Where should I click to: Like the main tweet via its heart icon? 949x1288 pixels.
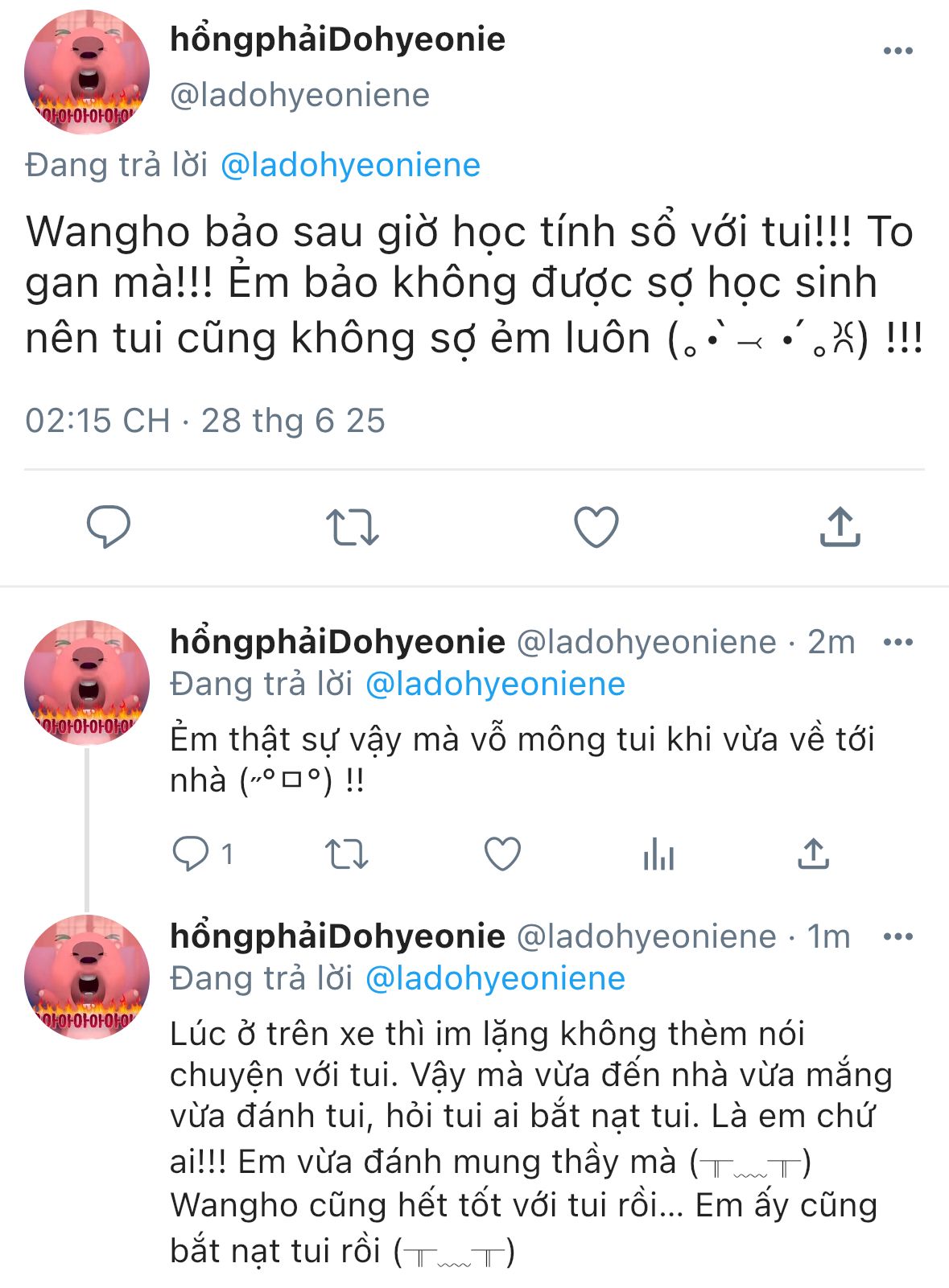tap(596, 527)
